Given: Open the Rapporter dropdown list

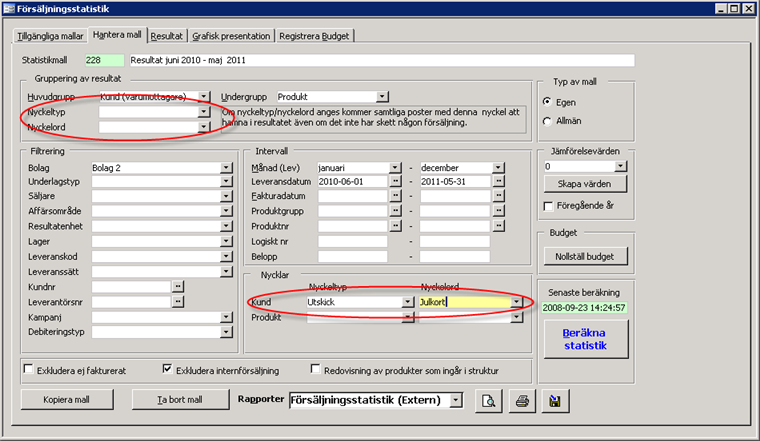Looking at the screenshot, I should [456, 400].
